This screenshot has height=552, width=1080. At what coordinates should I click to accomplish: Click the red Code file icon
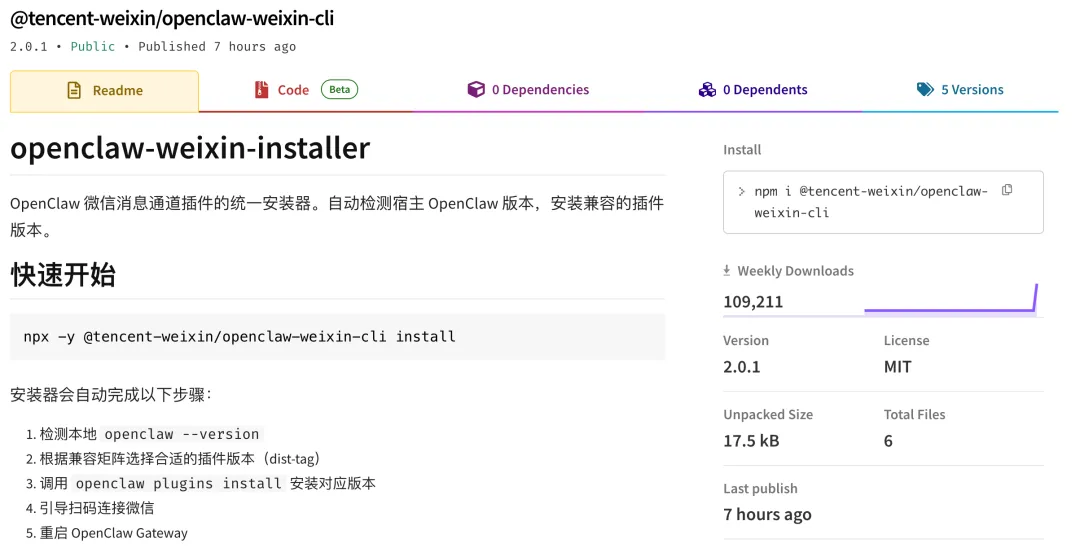[262, 90]
